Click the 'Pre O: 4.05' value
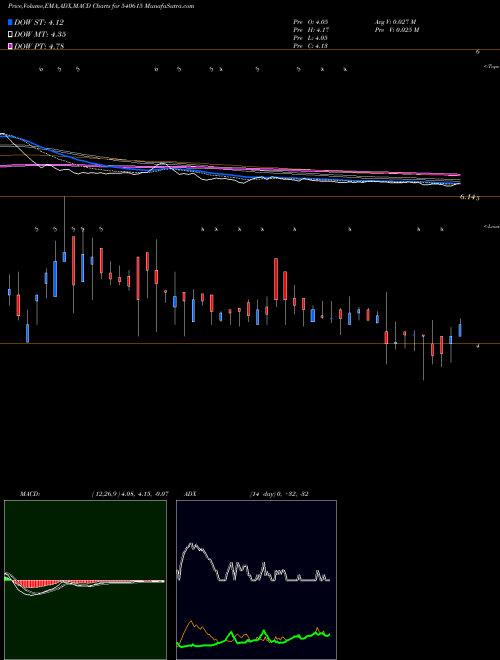Image resolution: width=500 pixels, height=660 pixels. click(311, 21)
